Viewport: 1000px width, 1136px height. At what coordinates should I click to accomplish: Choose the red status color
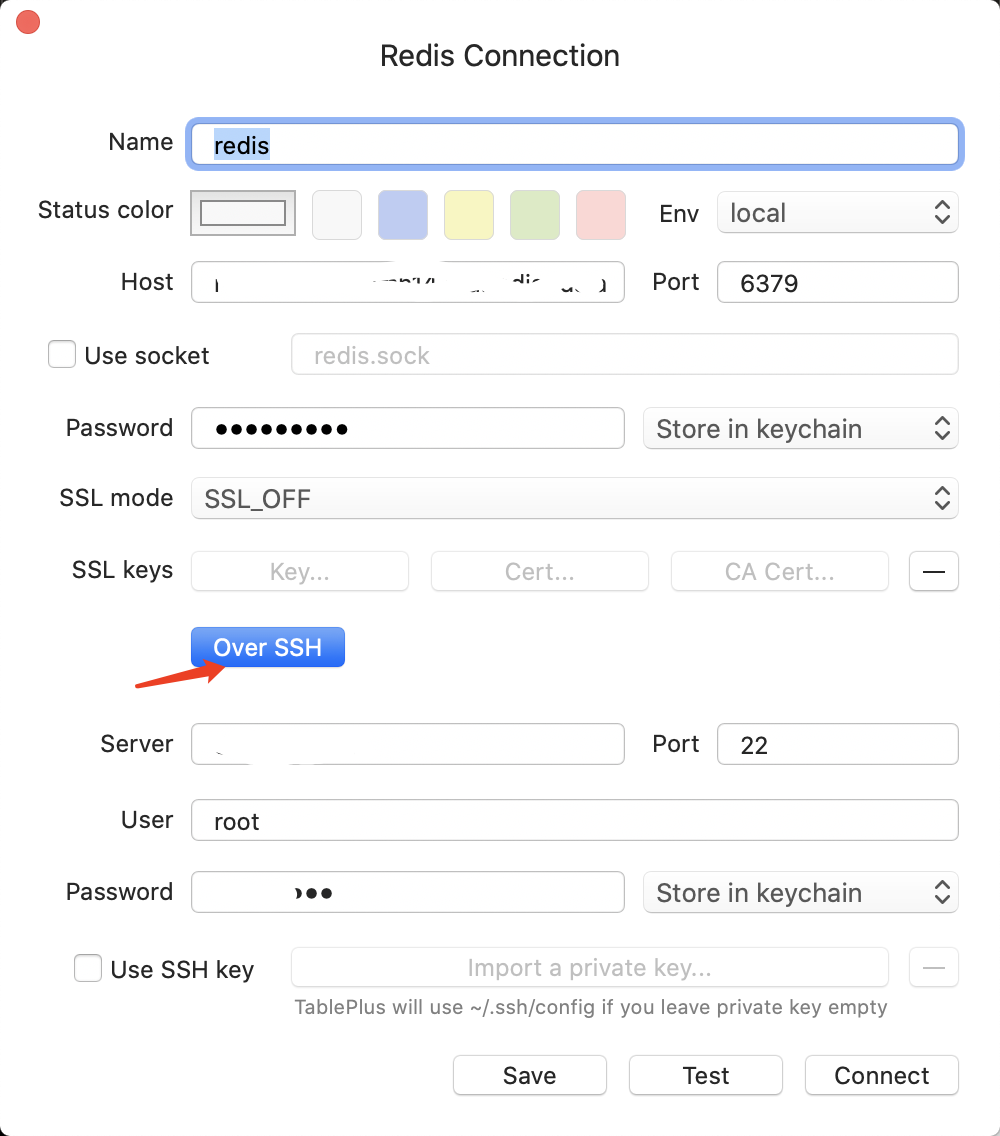click(601, 215)
